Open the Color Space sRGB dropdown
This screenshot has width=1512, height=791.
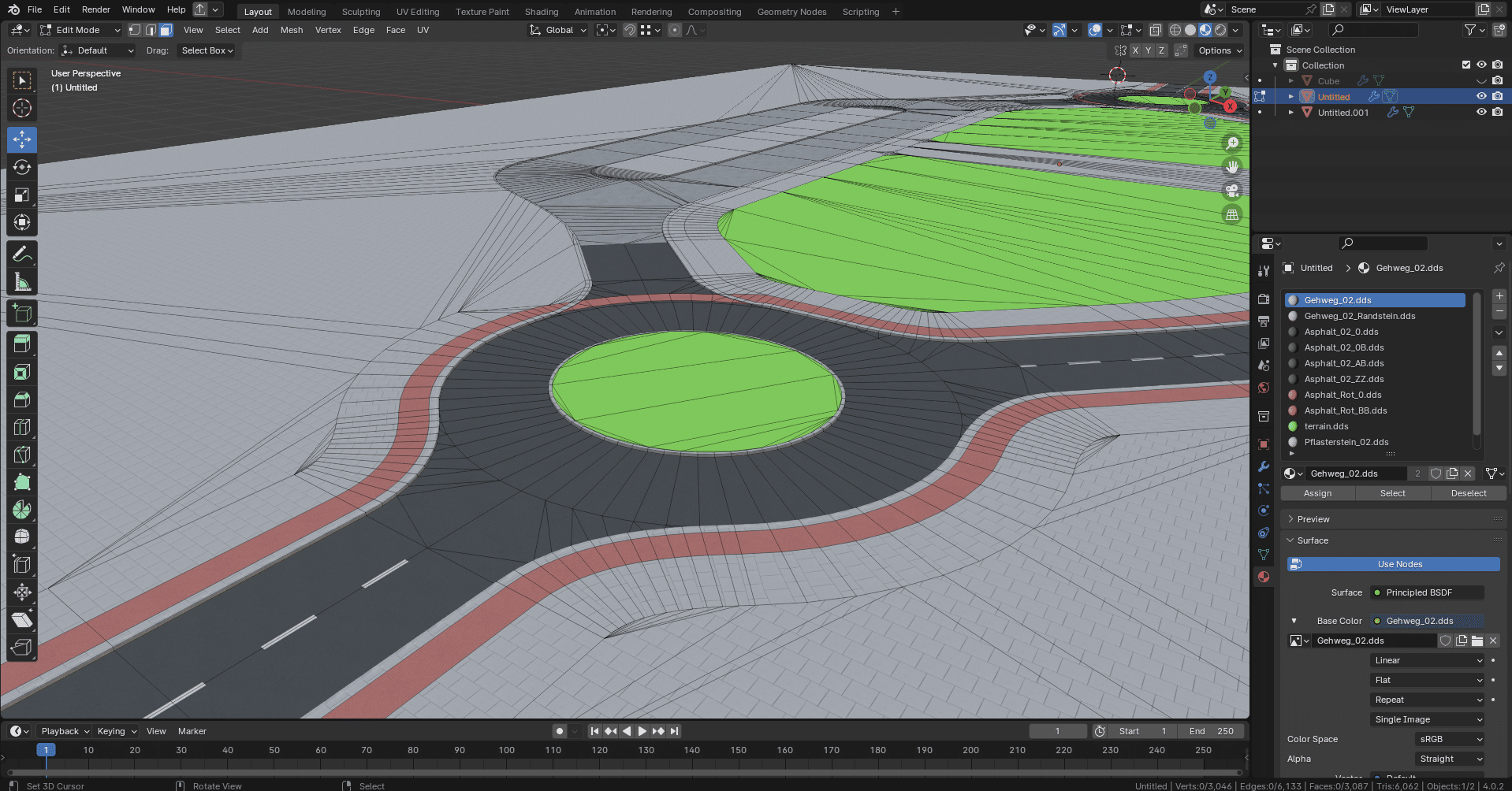(x=1450, y=739)
